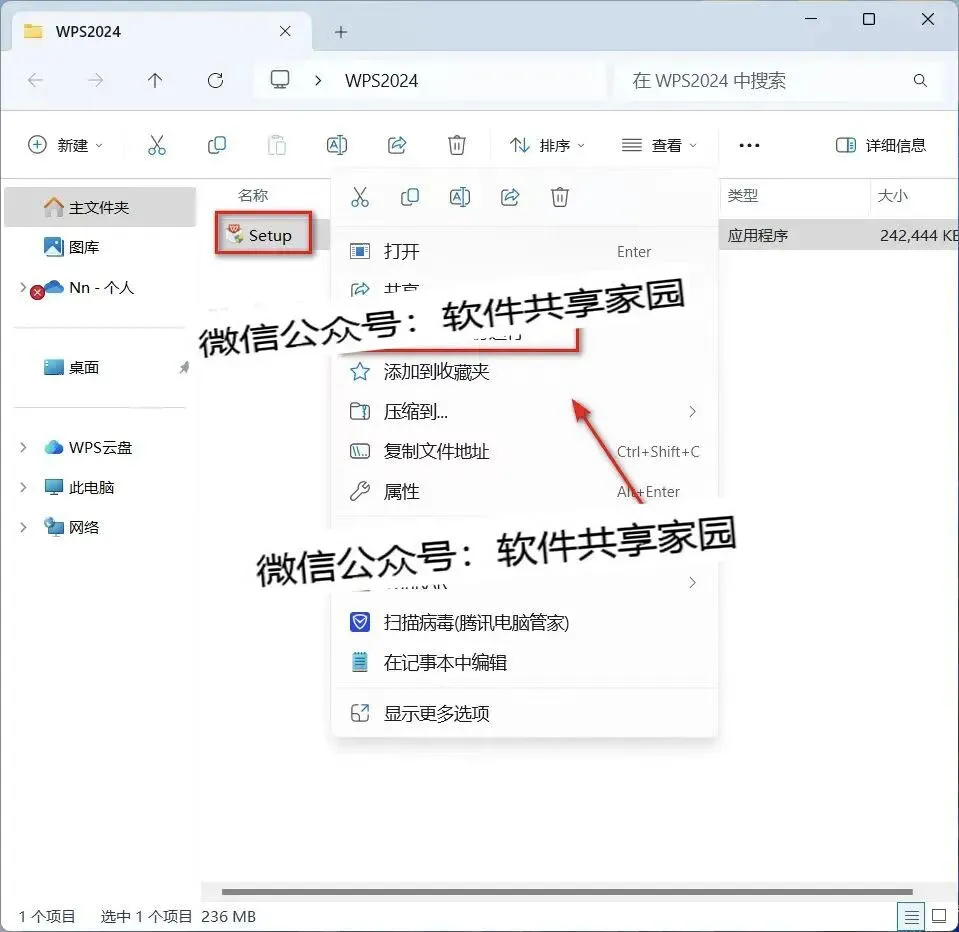959x932 pixels.
Task: Sort by the 名称 column header
Action: pos(253,195)
